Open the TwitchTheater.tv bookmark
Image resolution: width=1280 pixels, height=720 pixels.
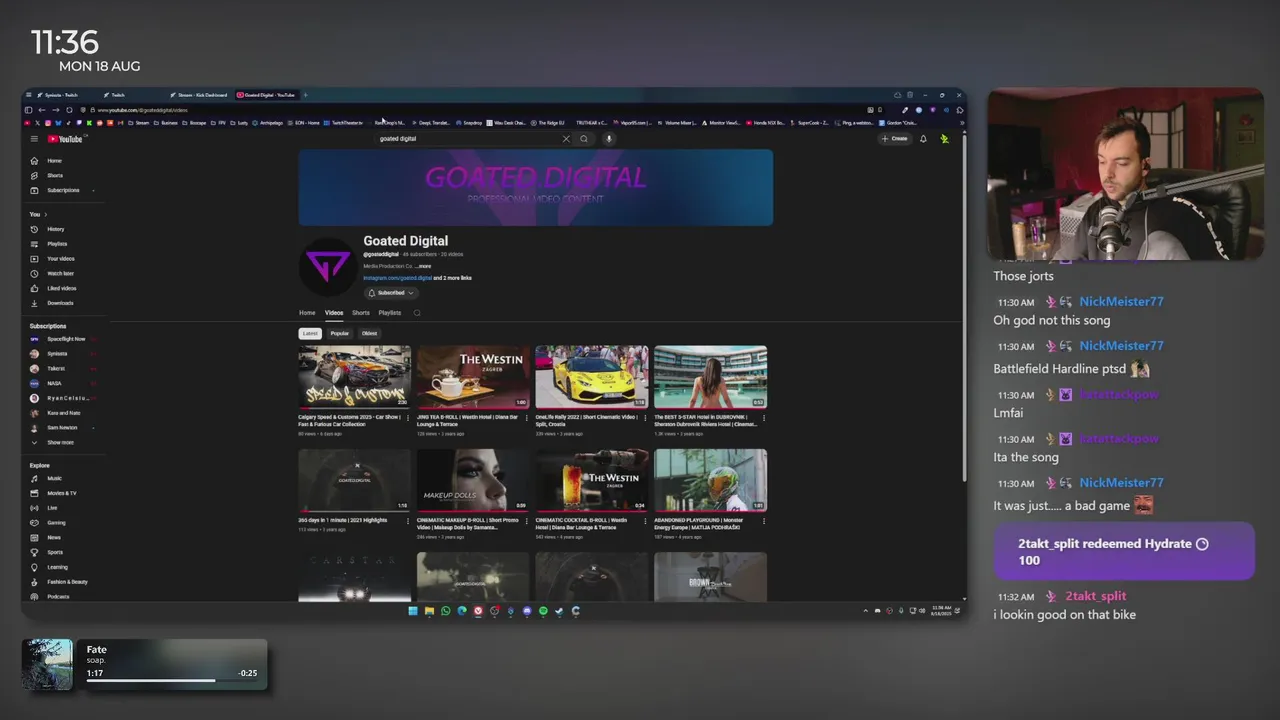[343, 123]
